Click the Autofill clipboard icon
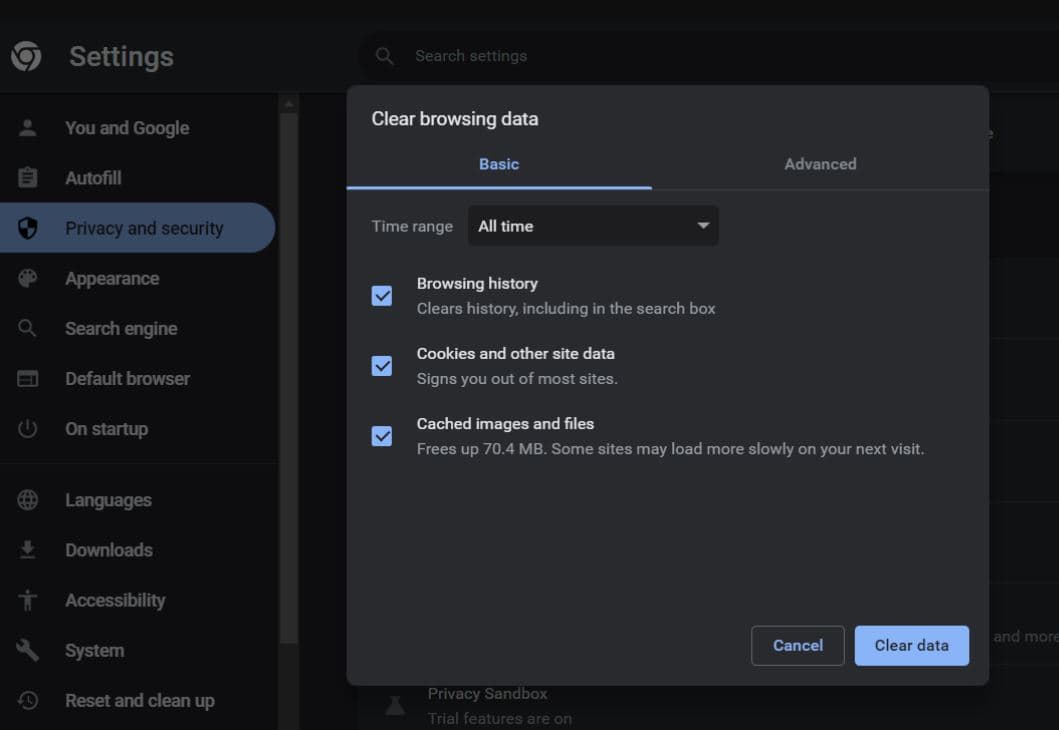 [28, 178]
